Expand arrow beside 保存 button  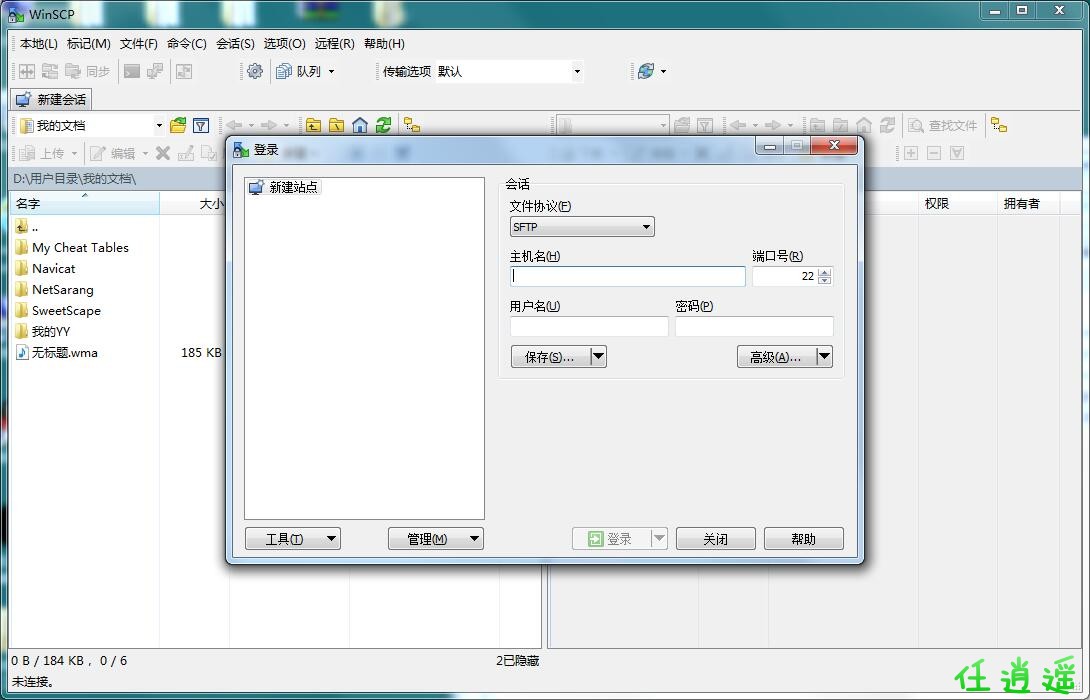(599, 357)
